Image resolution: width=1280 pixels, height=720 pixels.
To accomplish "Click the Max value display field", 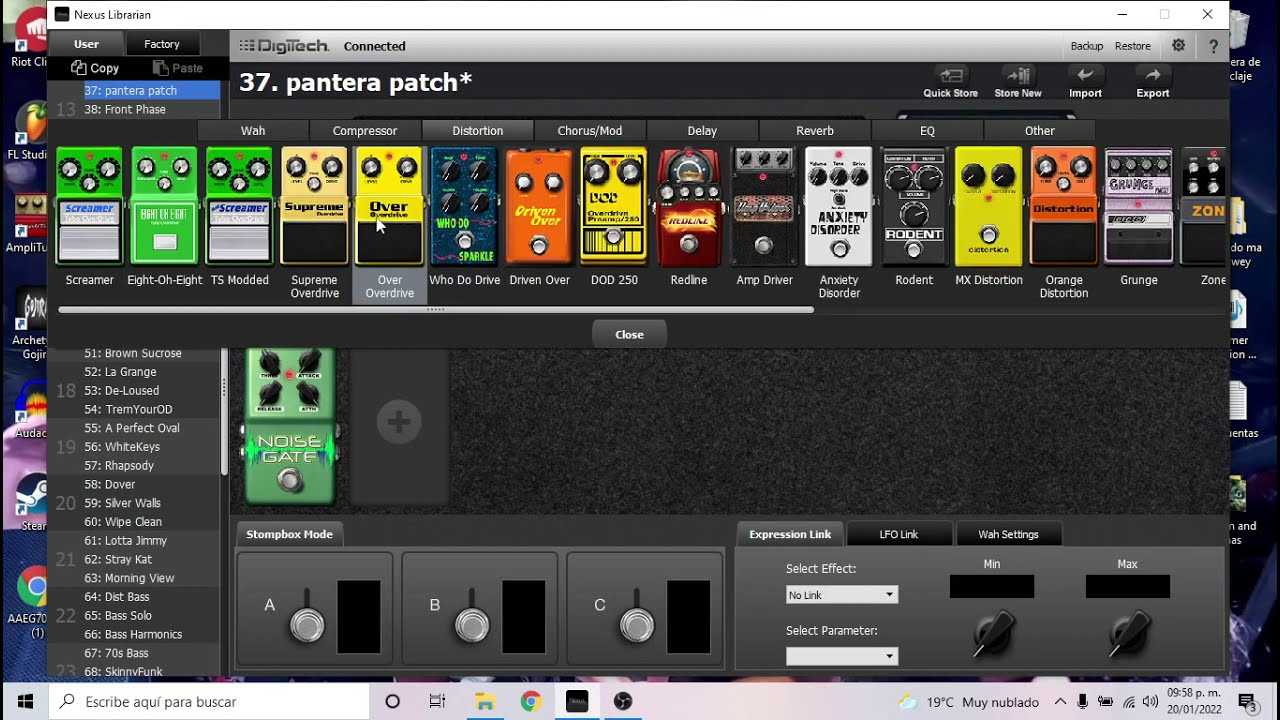I will pyautogui.click(x=1127, y=586).
